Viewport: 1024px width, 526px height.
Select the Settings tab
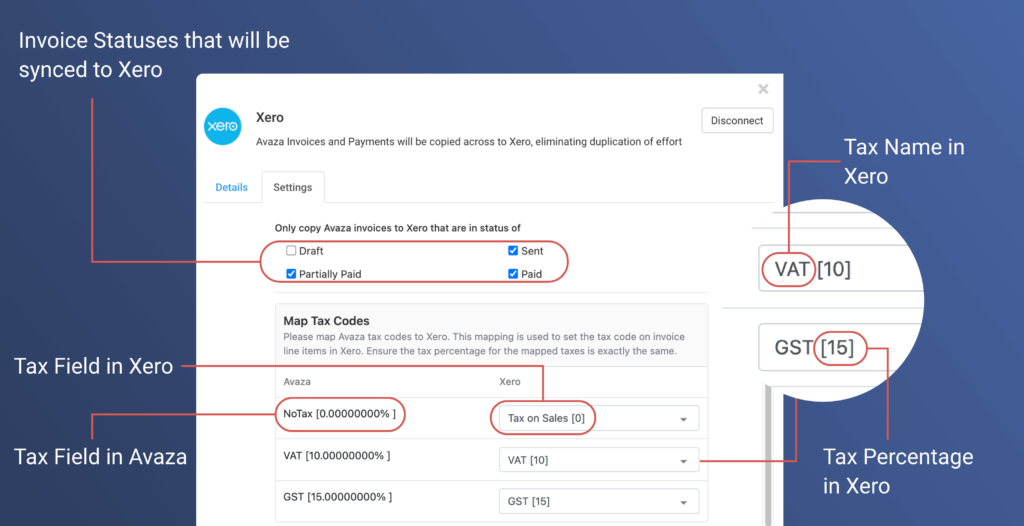pyautogui.click(x=293, y=187)
